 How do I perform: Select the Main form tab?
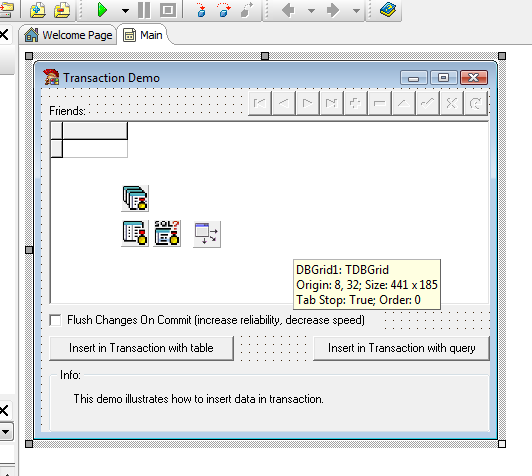(143, 35)
